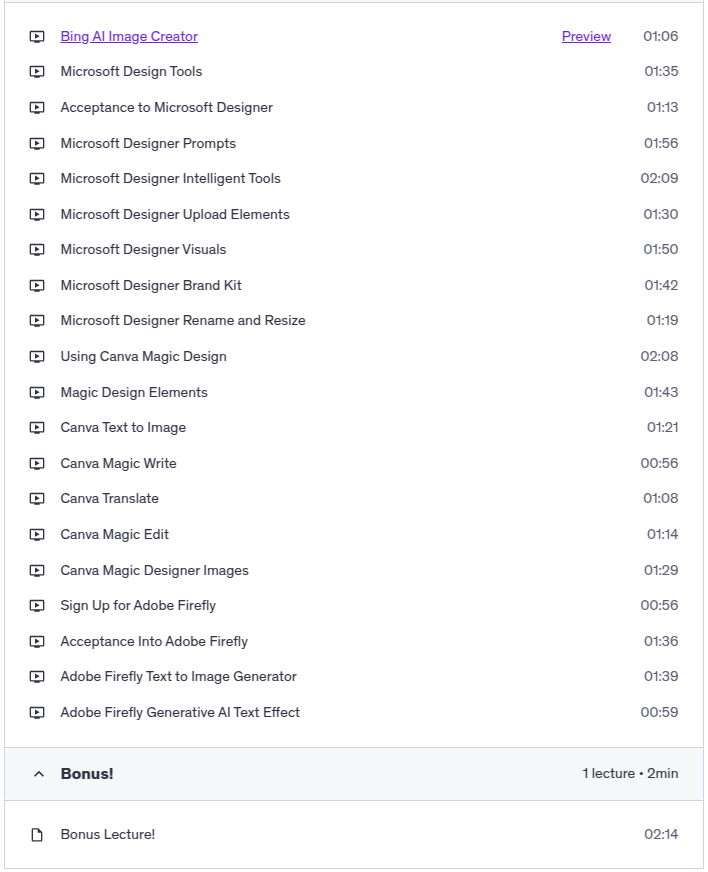Click video icon beside Canva Magic Write
Screen dimensions: 708x872
(37, 464)
